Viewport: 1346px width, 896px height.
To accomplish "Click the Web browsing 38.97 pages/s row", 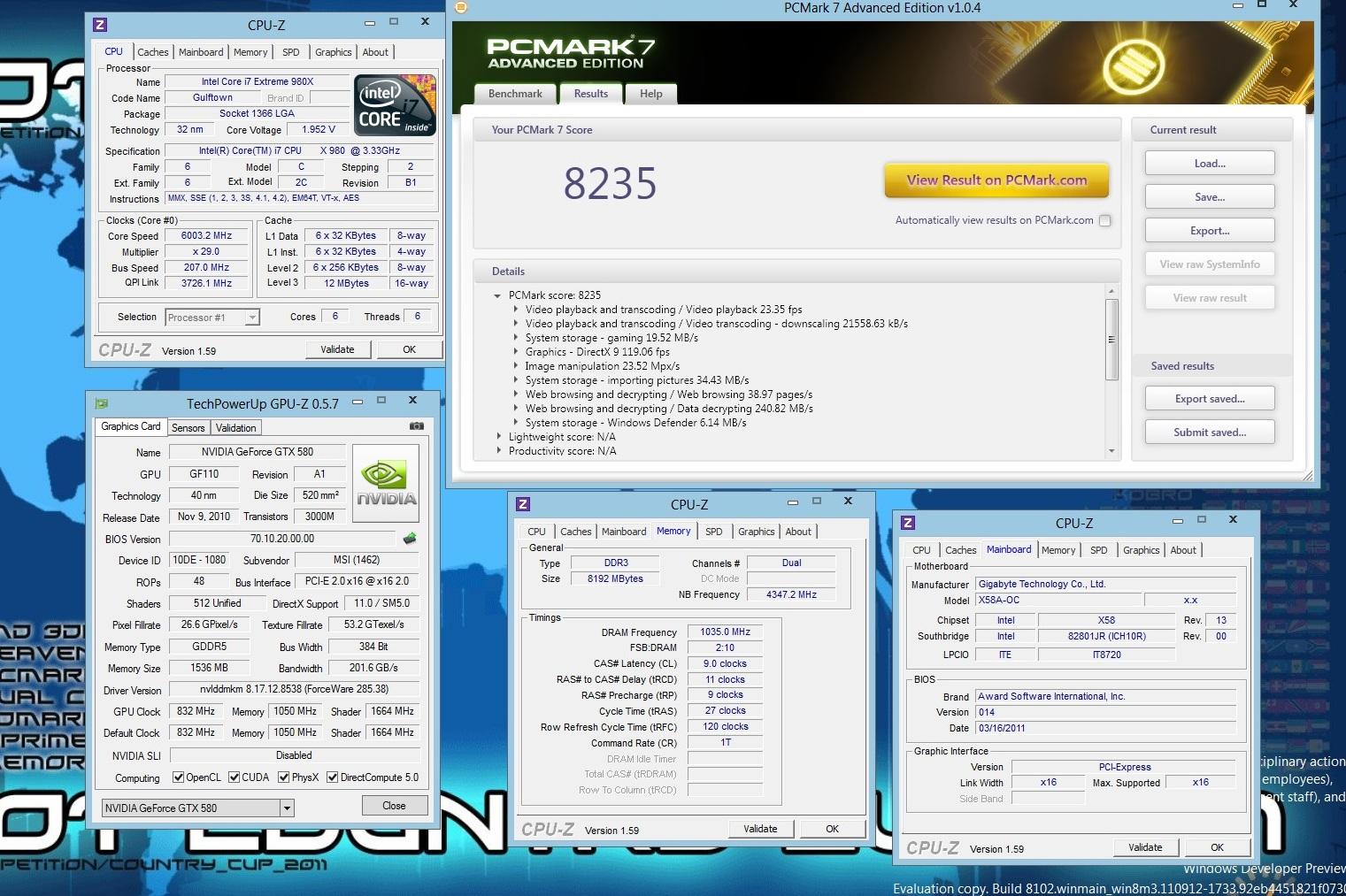I will 669,394.
